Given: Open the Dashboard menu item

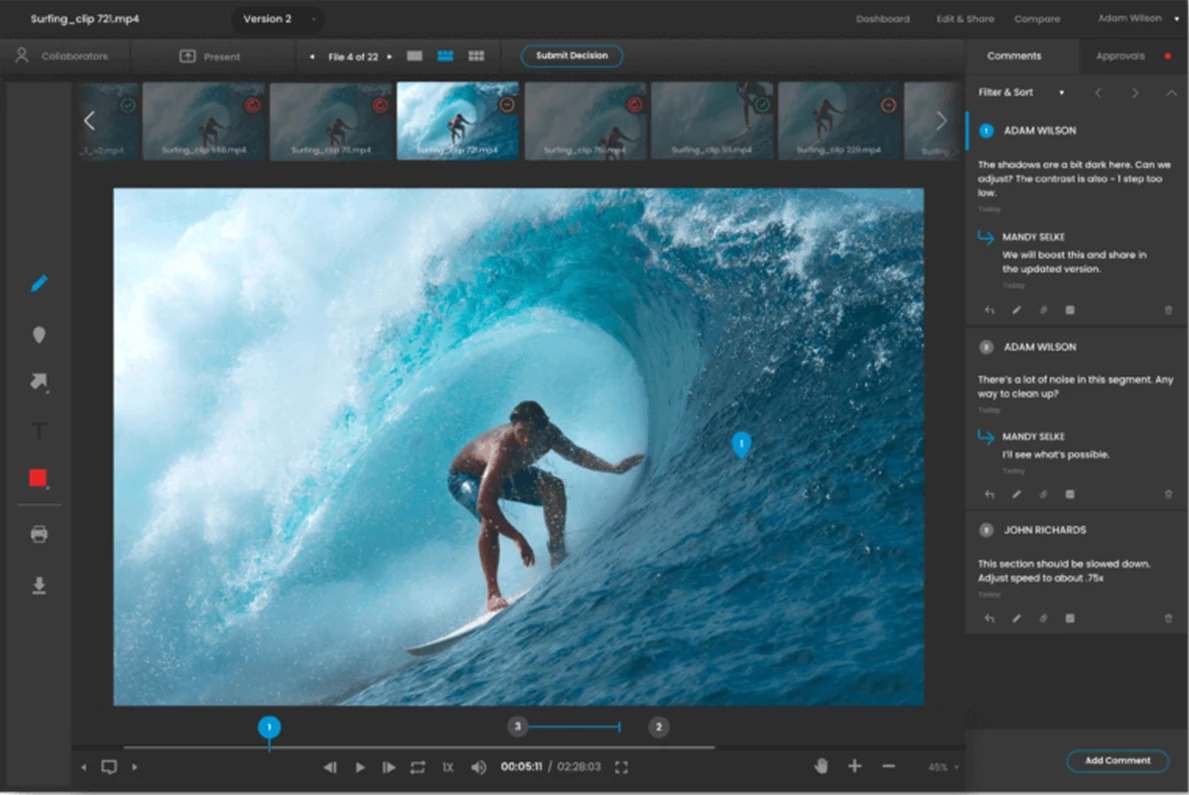Looking at the screenshot, I should (x=883, y=18).
